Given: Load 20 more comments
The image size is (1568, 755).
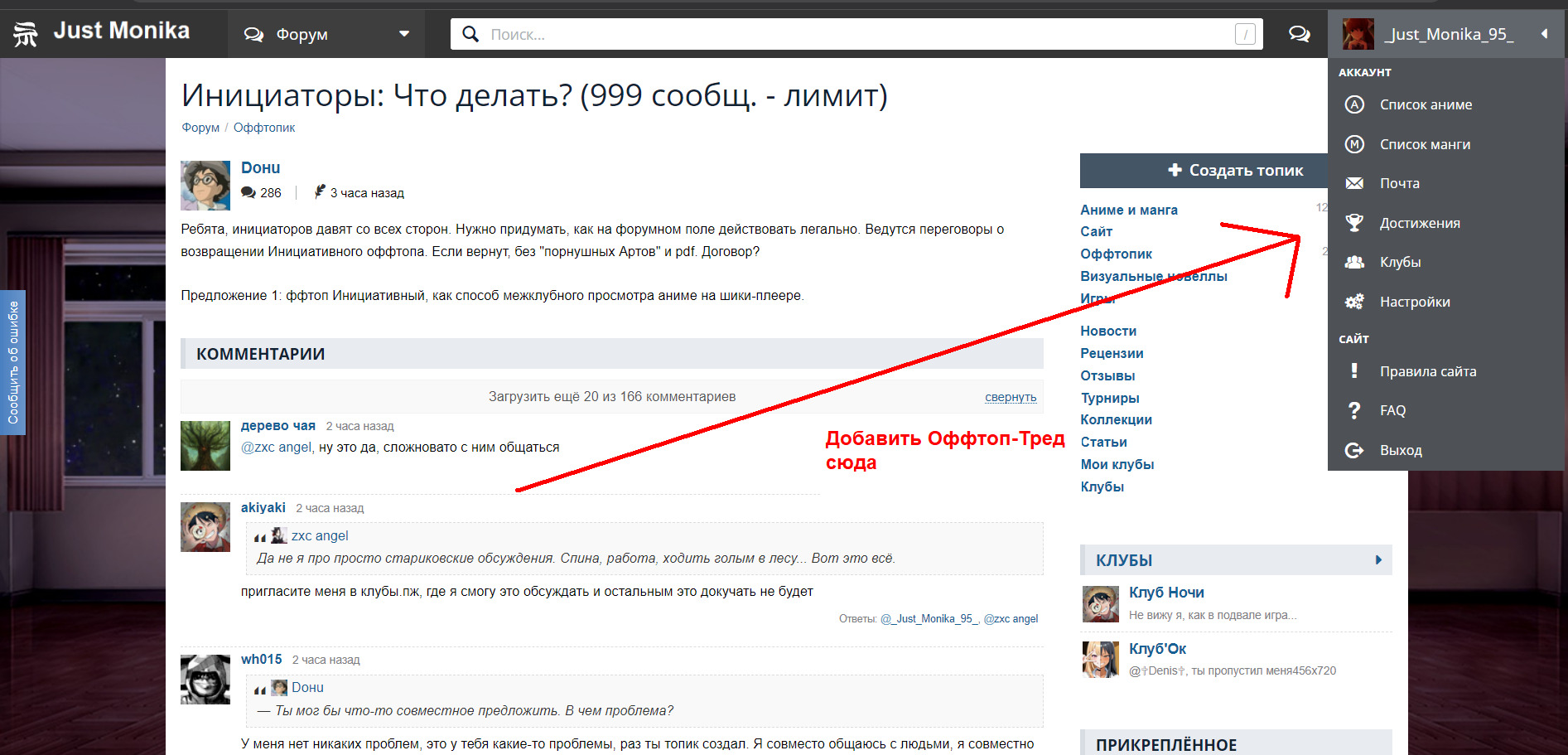Looking at the screenshot, I should point(611,396).
